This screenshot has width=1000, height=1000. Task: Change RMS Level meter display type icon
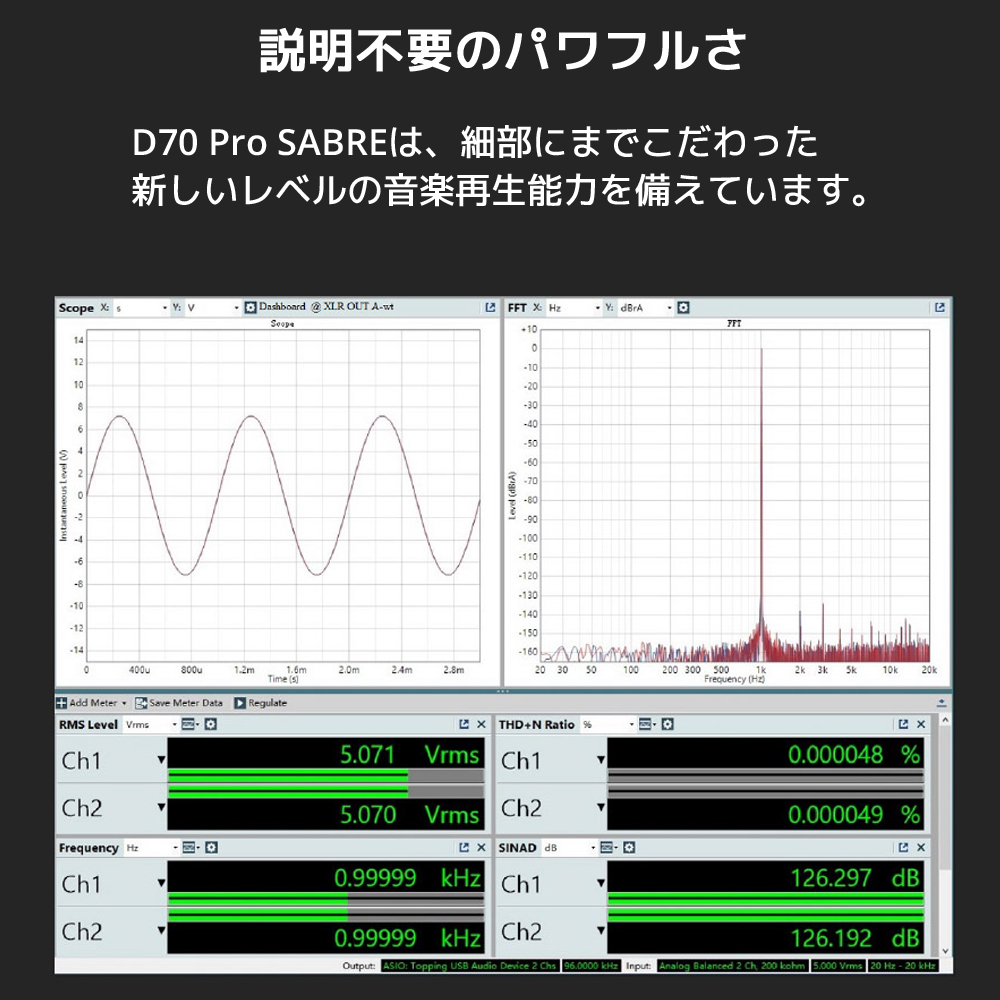click(x=190, y=724)
